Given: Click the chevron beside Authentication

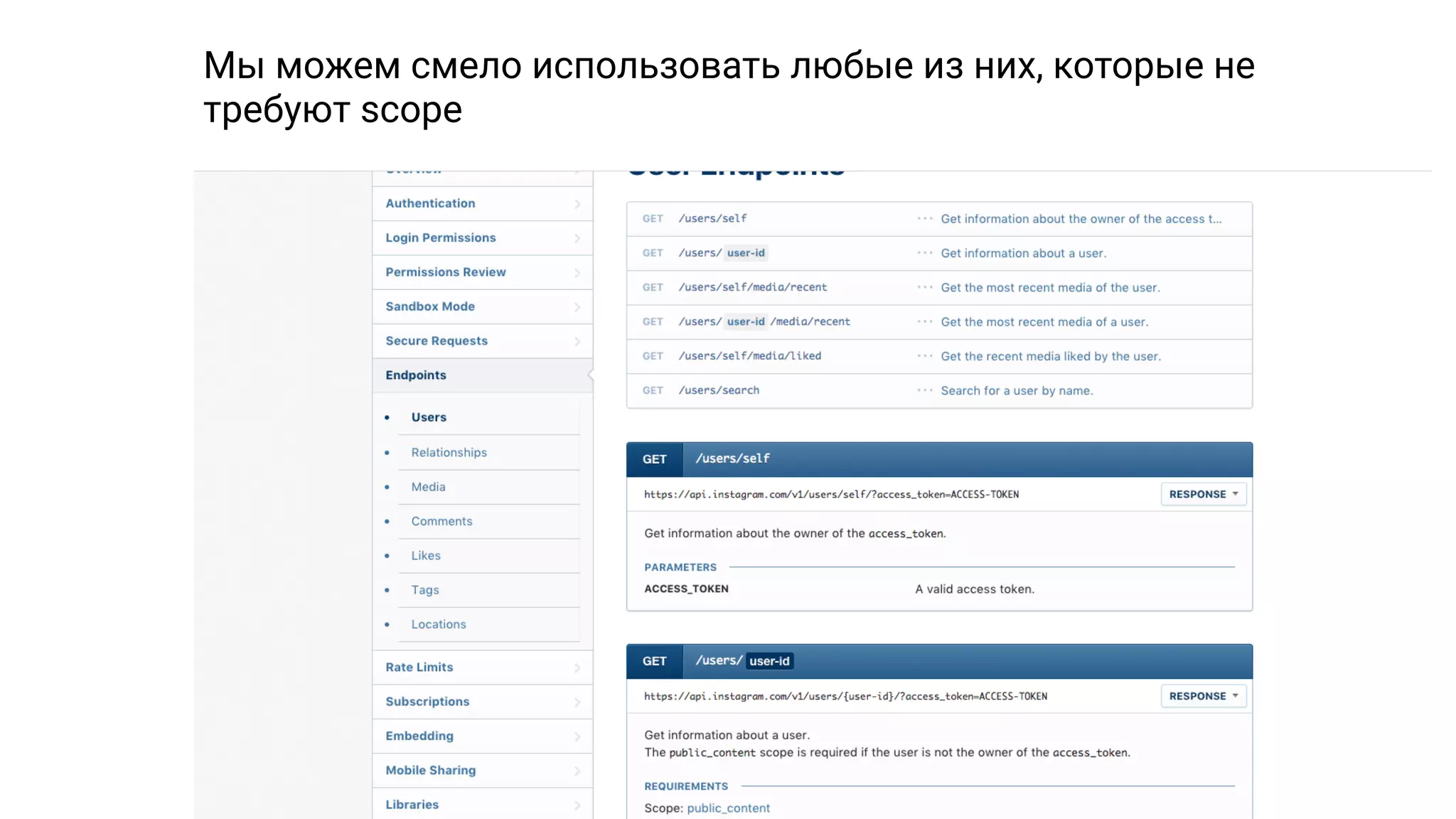Looking at the screenshot, I should (x=577, y=204).
